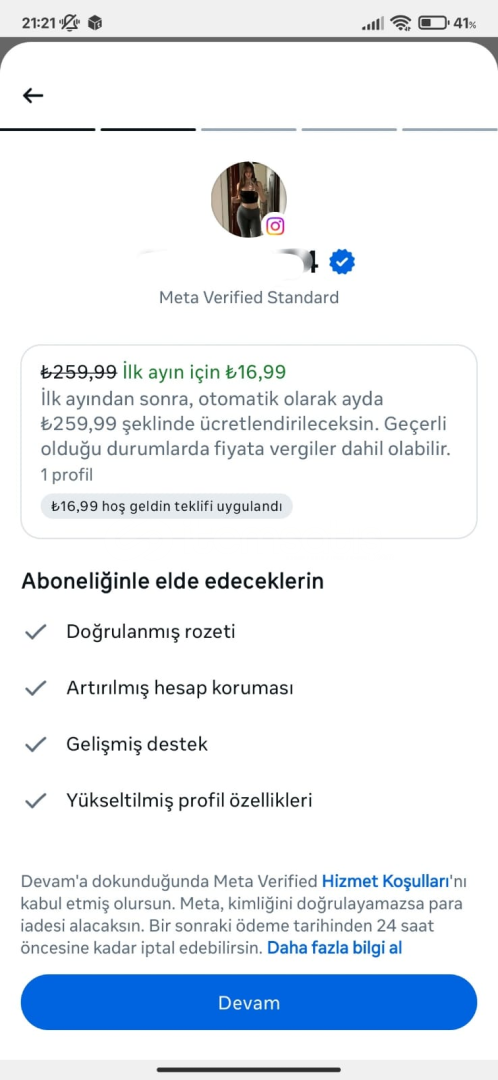Tap the hoş geldin teklifi uygulandı chip
The width and height of the screenshot is (498, 1080).
(167, 506)
